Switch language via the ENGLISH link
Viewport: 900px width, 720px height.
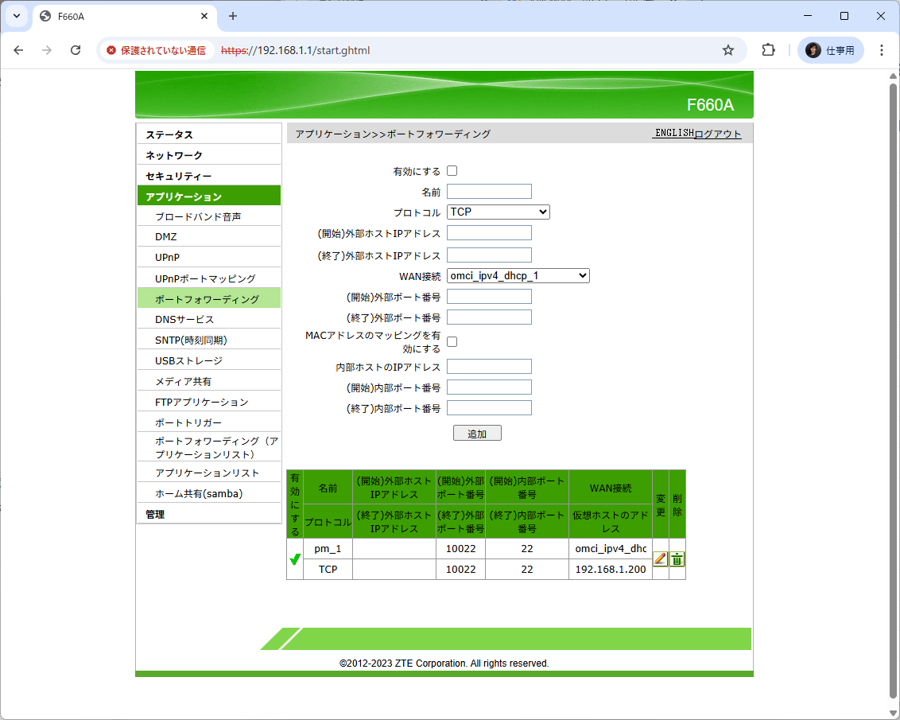pos(673,133)
